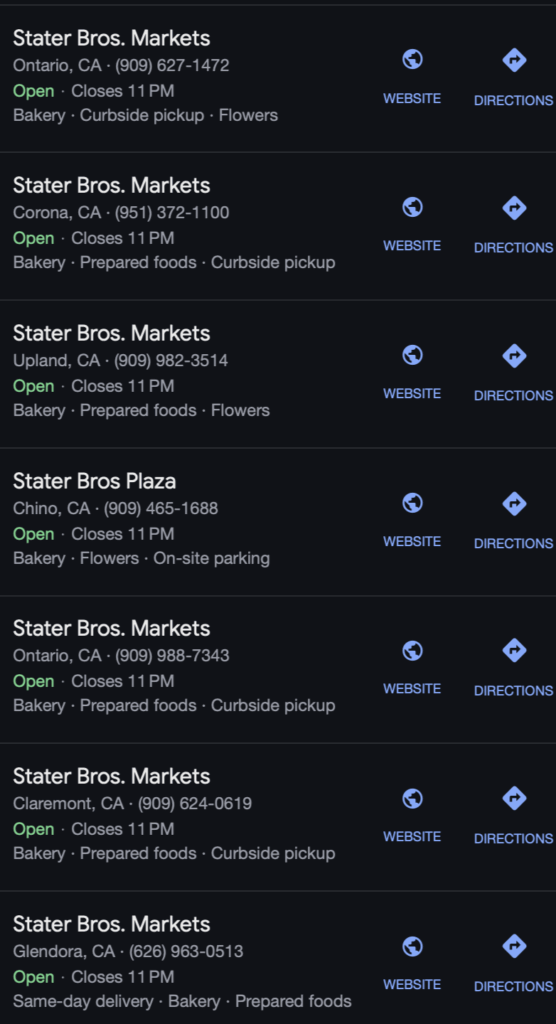Image resolution: width=556 pixels, height=1024 pixels.
Task: Open website for Ontario store (909) 627-1472
Action: click(412, 76)
